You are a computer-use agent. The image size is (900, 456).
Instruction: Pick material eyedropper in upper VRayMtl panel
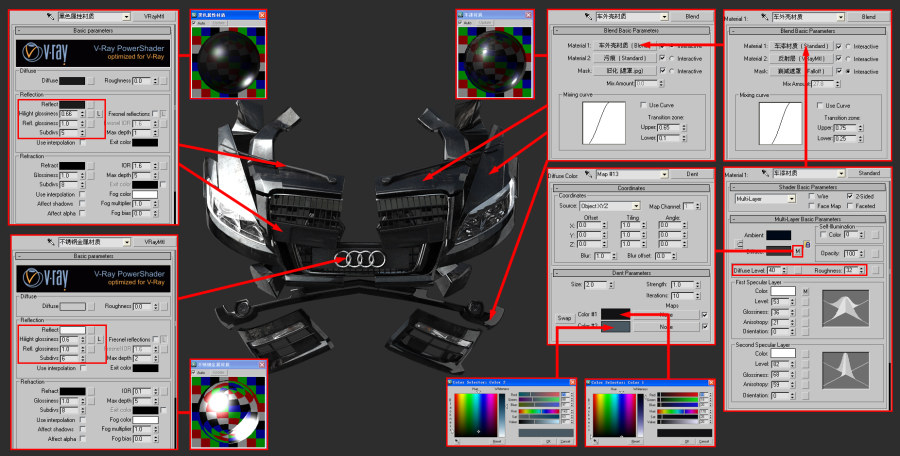(51, 17)
